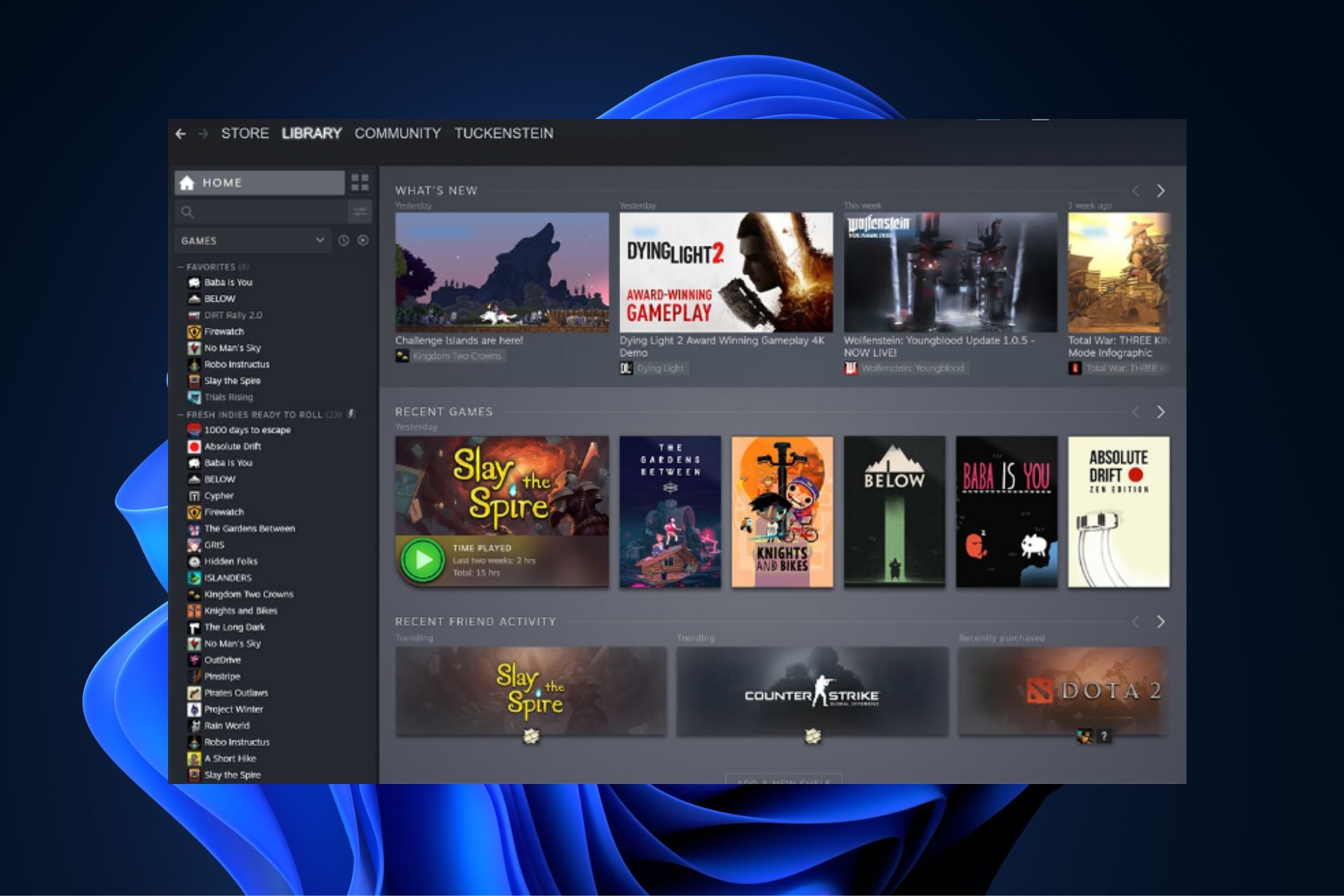
Task: Open the COMMUNITY menu
Action: click(x=398, y=133)
